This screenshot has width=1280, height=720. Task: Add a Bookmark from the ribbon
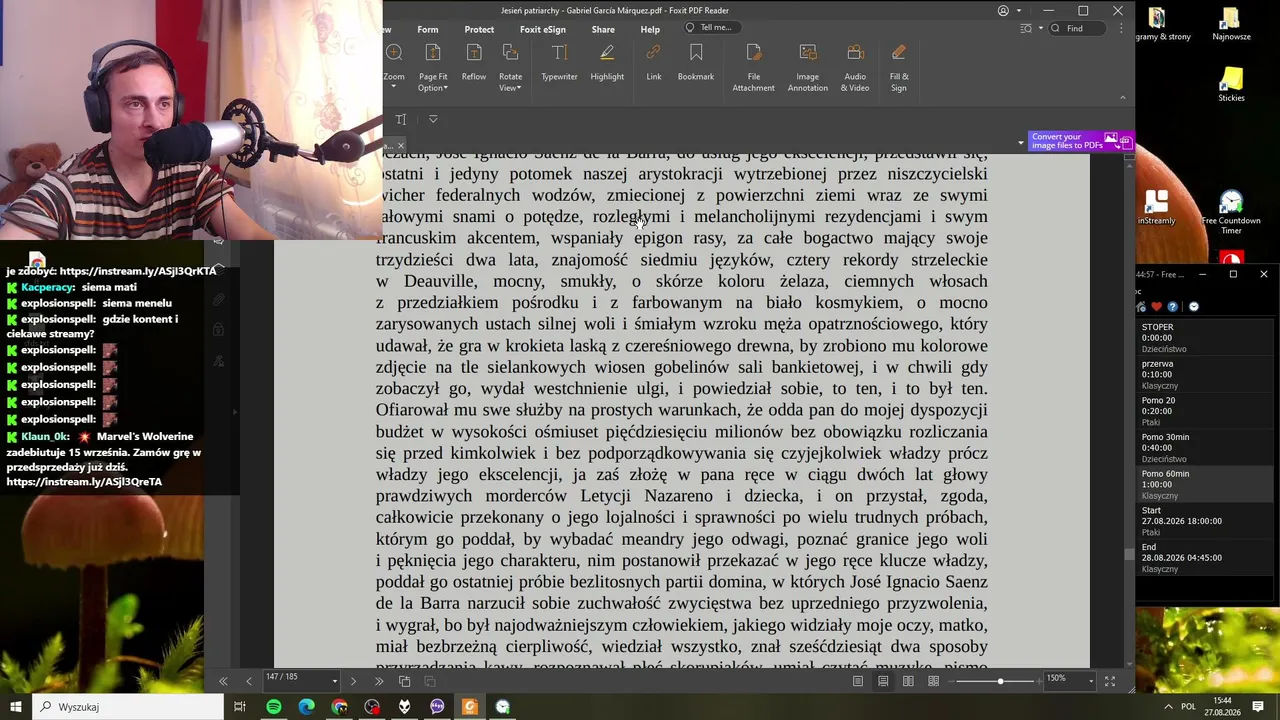click(x=696, y=63)
